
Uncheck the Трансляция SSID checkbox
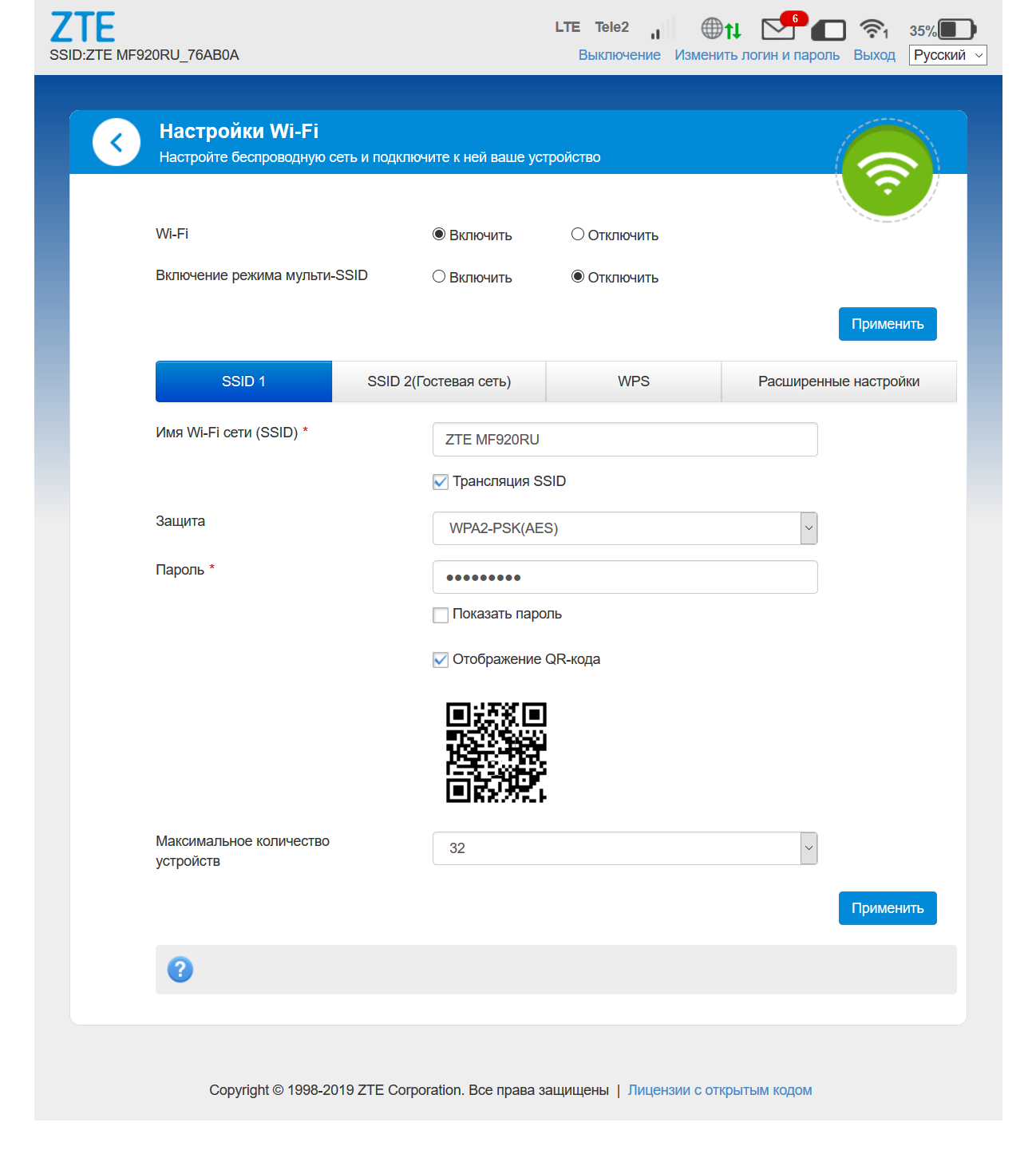(441, 482)
